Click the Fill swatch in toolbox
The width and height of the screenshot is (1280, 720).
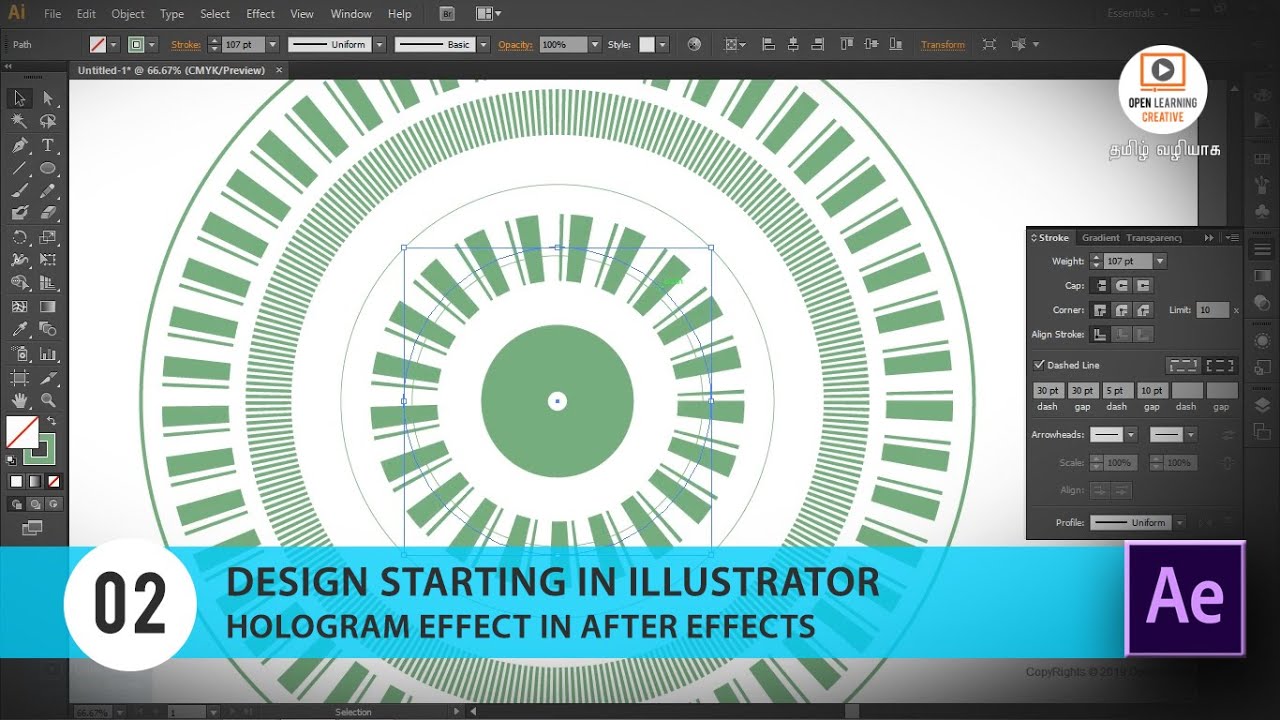(x=22, y=432)
